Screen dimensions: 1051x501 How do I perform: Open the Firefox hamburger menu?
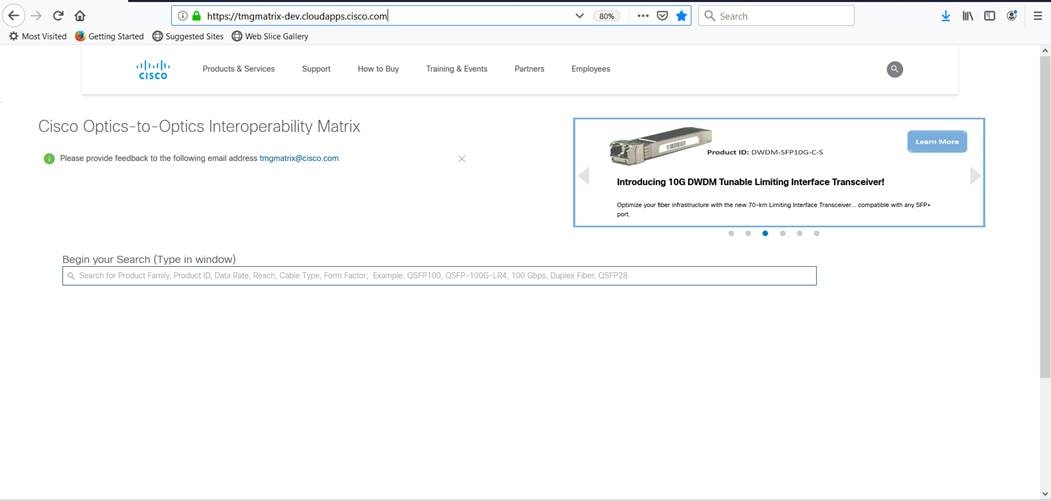(x=1038, y=16)
